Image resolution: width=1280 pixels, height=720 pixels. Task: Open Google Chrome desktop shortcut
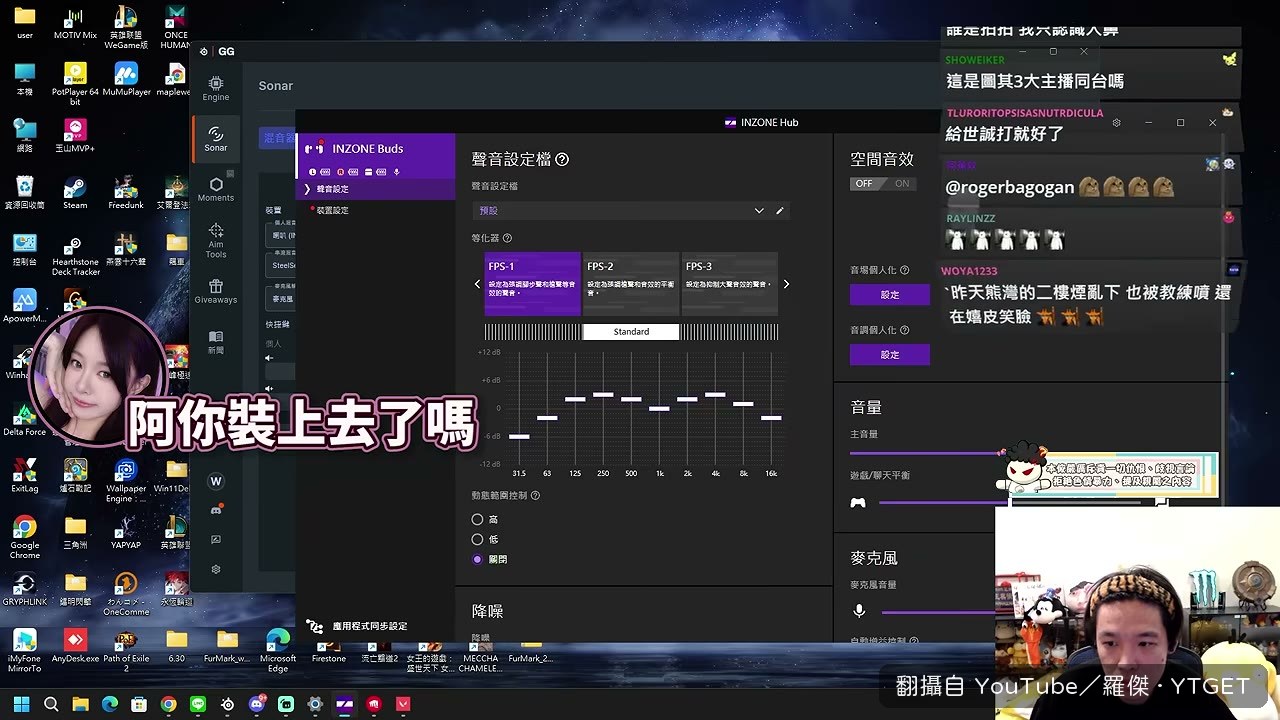24,537
